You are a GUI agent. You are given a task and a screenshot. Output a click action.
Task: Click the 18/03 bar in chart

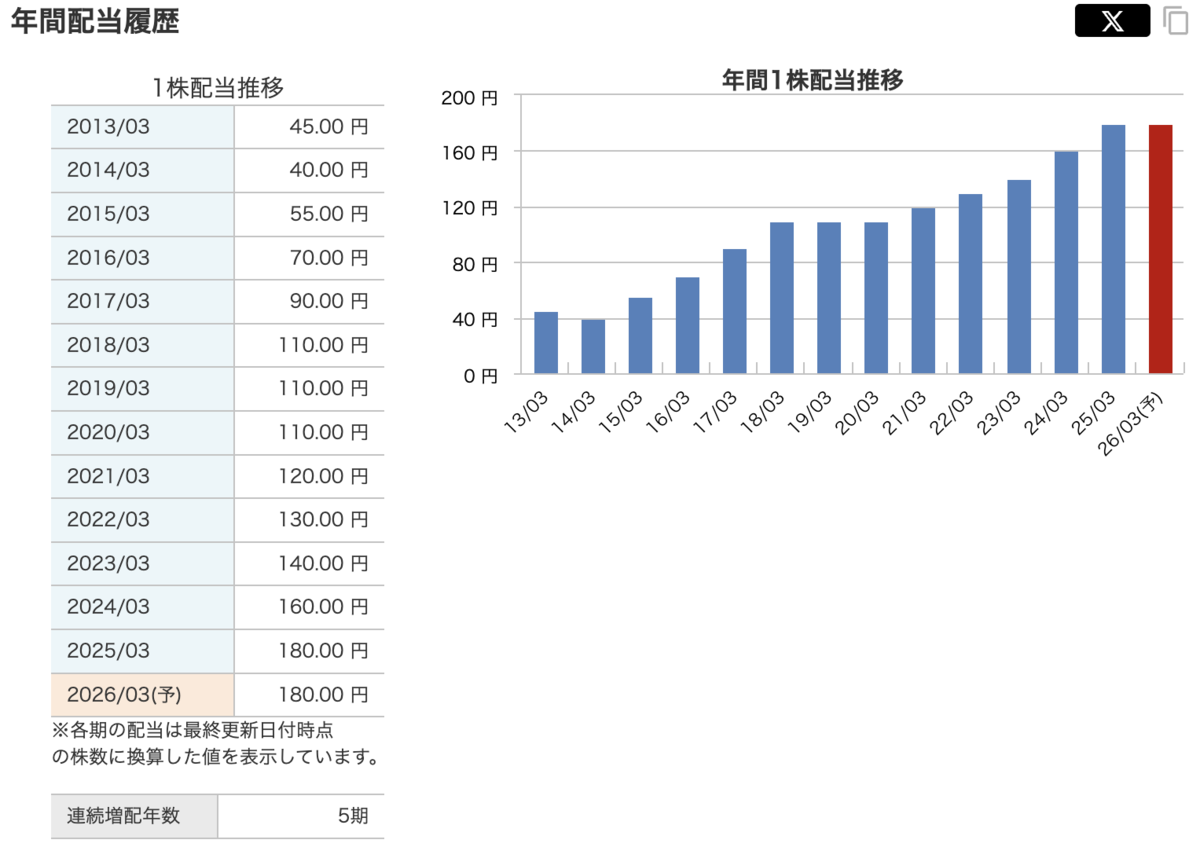click(x=782, y=298)
